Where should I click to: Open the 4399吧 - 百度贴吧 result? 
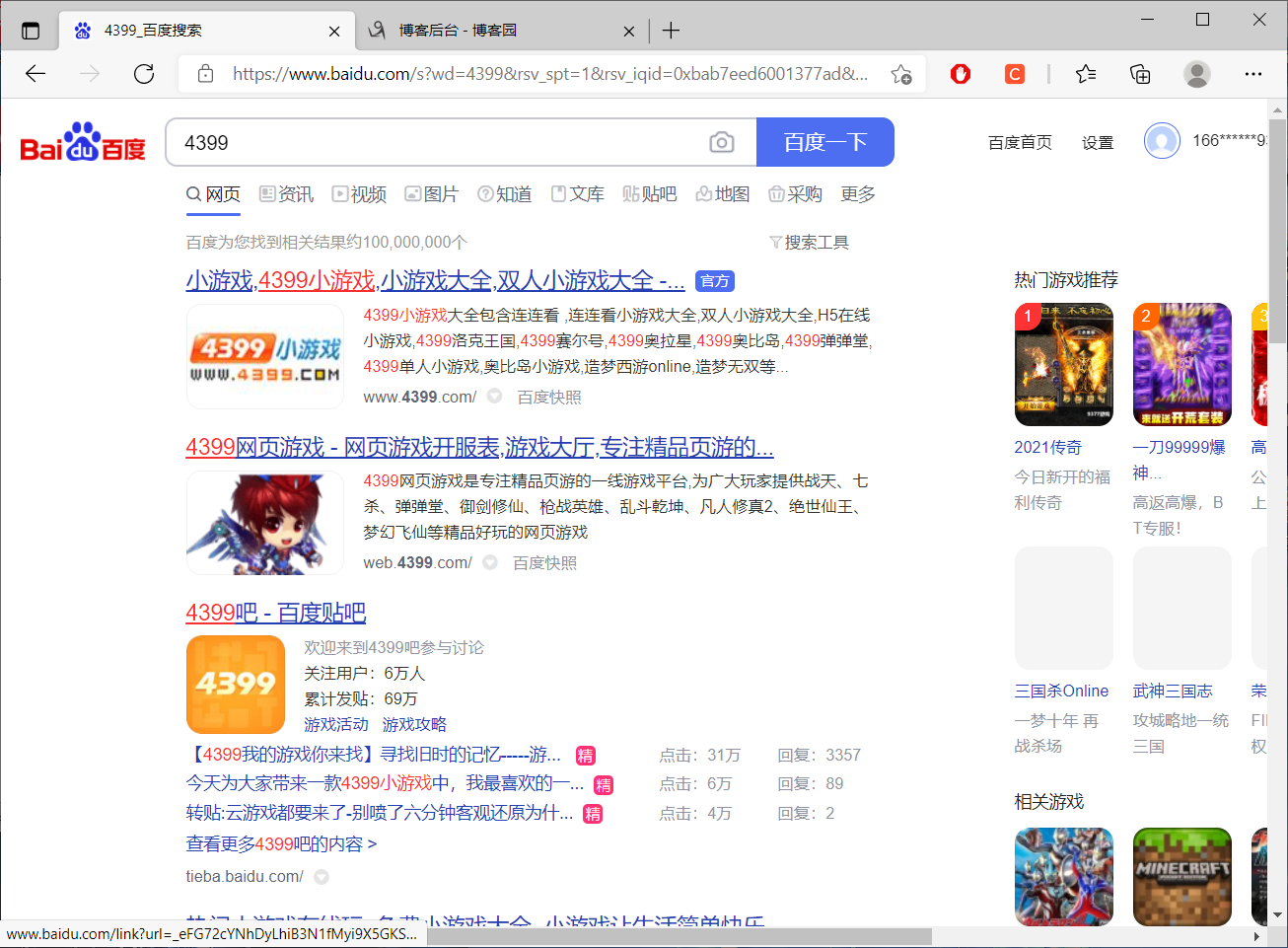276,613
